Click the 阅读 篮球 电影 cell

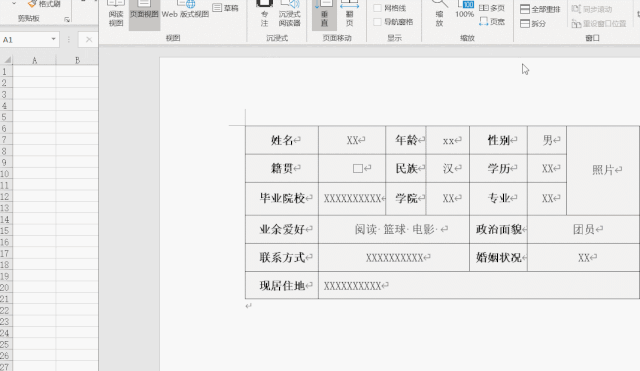pyautogui.click(x=394, y=229)
